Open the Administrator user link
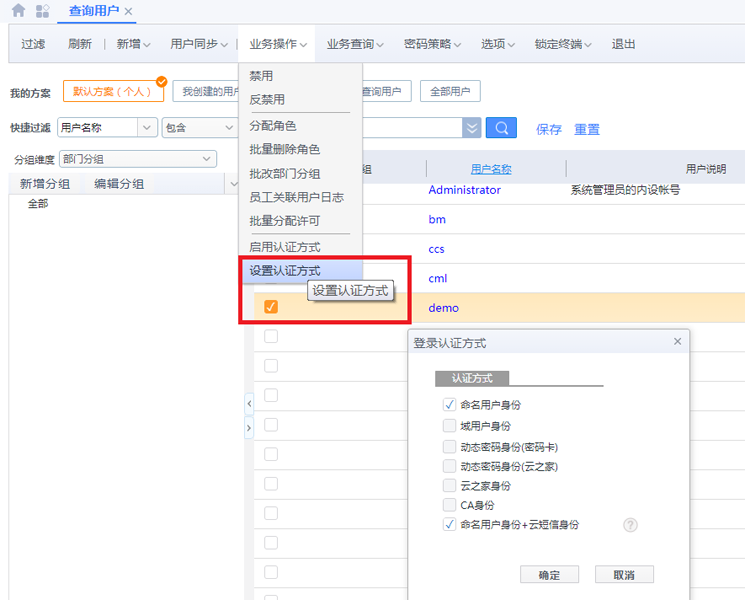 [464, 190]
